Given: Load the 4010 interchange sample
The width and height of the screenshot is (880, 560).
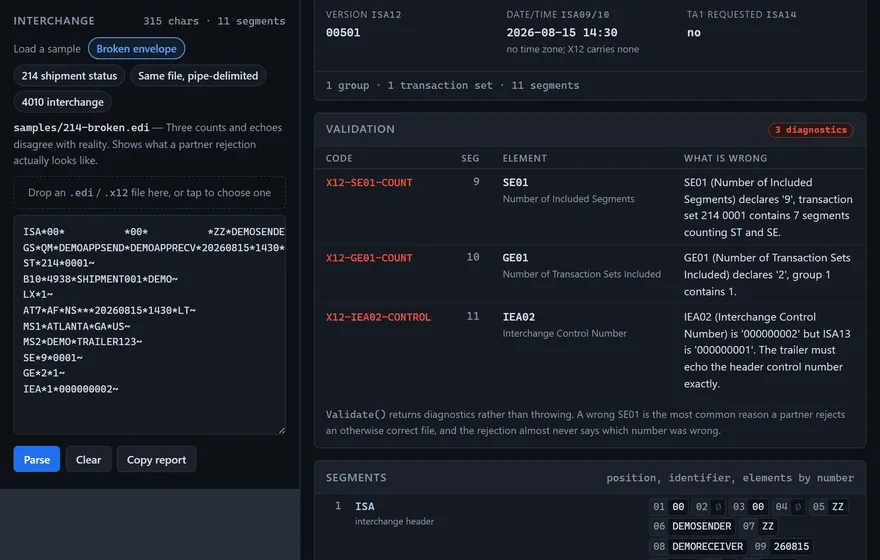Looking at the screenshot, I should [62, 102].
